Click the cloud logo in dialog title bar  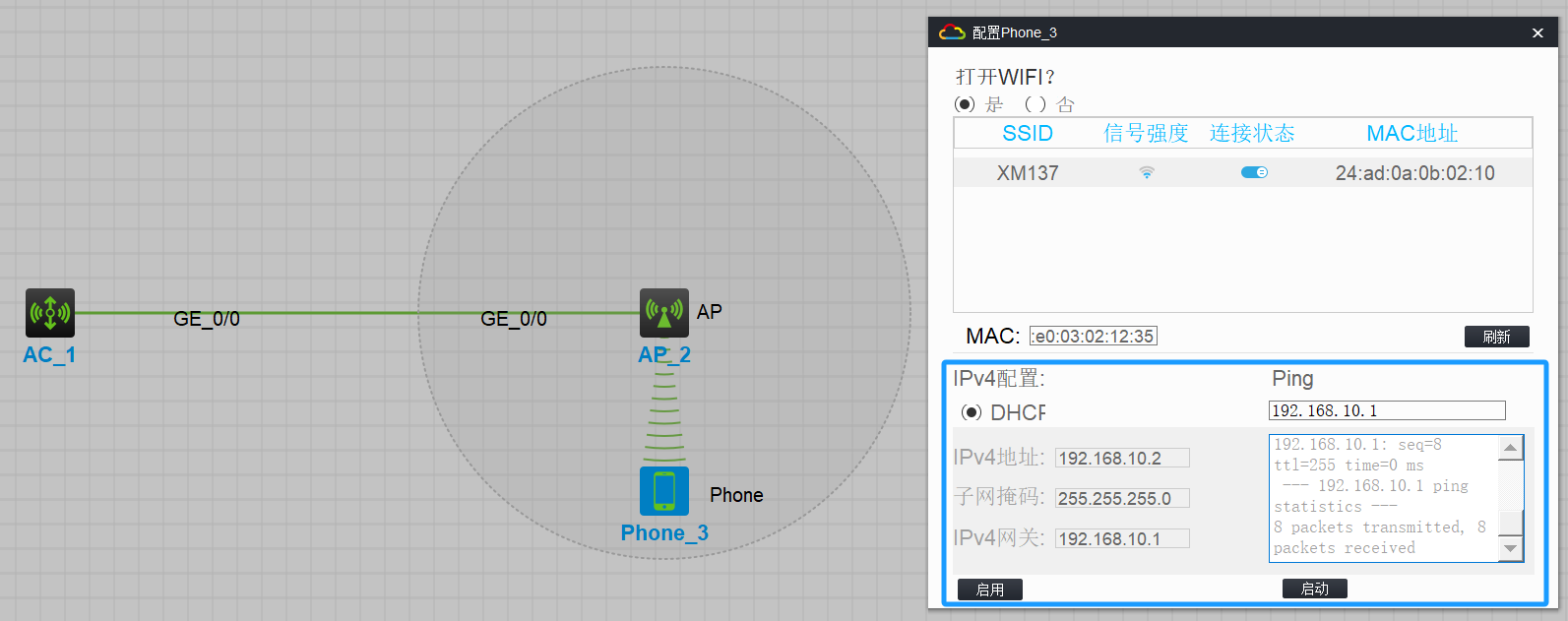coord(951,32)
